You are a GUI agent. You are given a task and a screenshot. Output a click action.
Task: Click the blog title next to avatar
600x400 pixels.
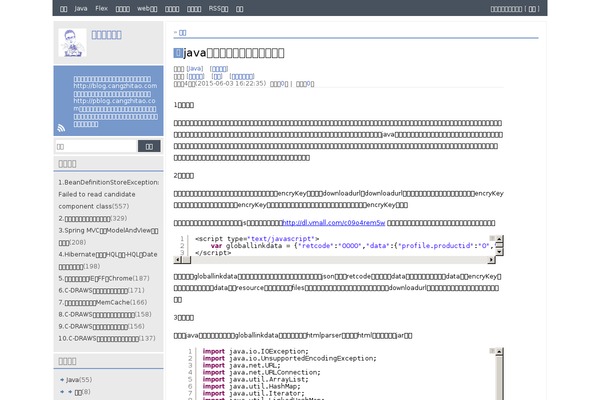[106, 35]
